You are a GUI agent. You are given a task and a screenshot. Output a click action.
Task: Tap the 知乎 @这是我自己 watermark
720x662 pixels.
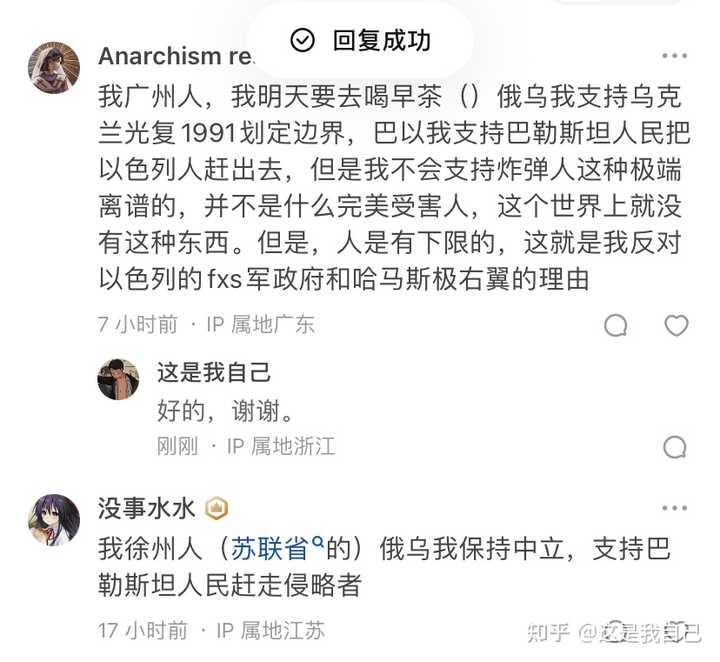(614, 634)
